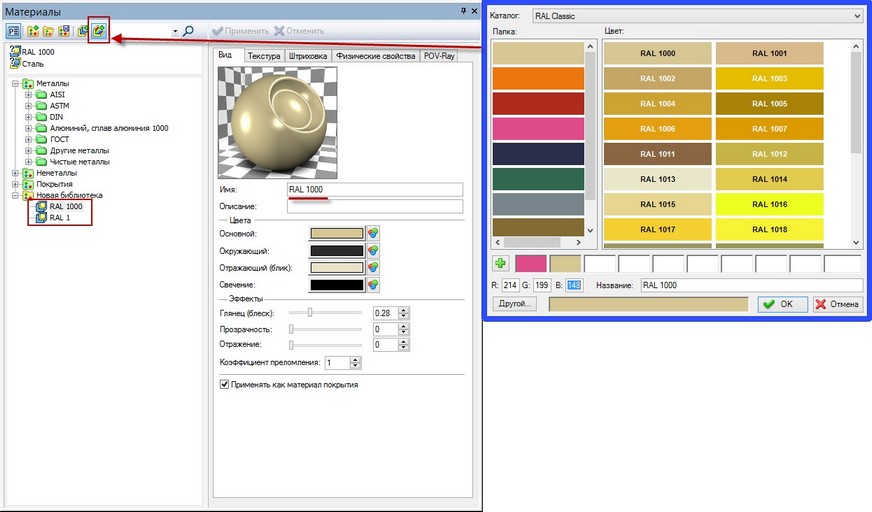Click the Отмена button in color dialog

pos(839,304)
